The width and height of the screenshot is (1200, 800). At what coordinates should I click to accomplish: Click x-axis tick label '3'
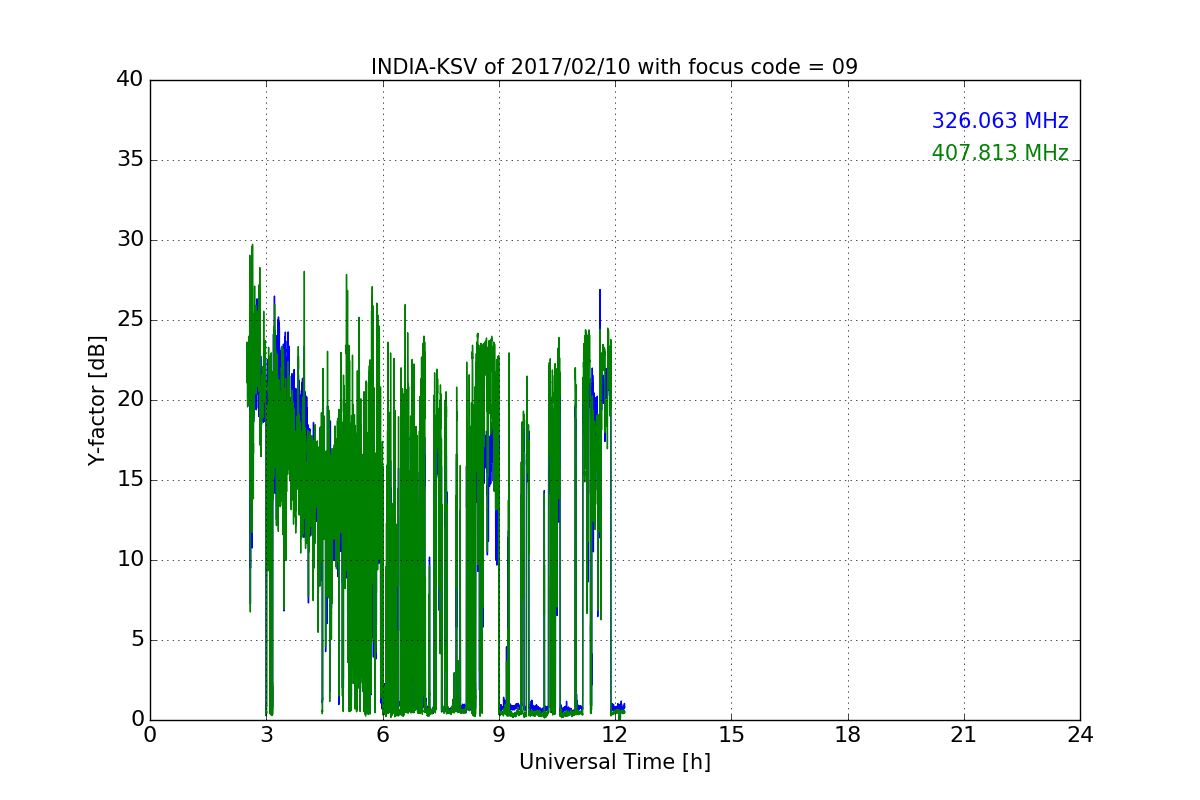(266, 735)
